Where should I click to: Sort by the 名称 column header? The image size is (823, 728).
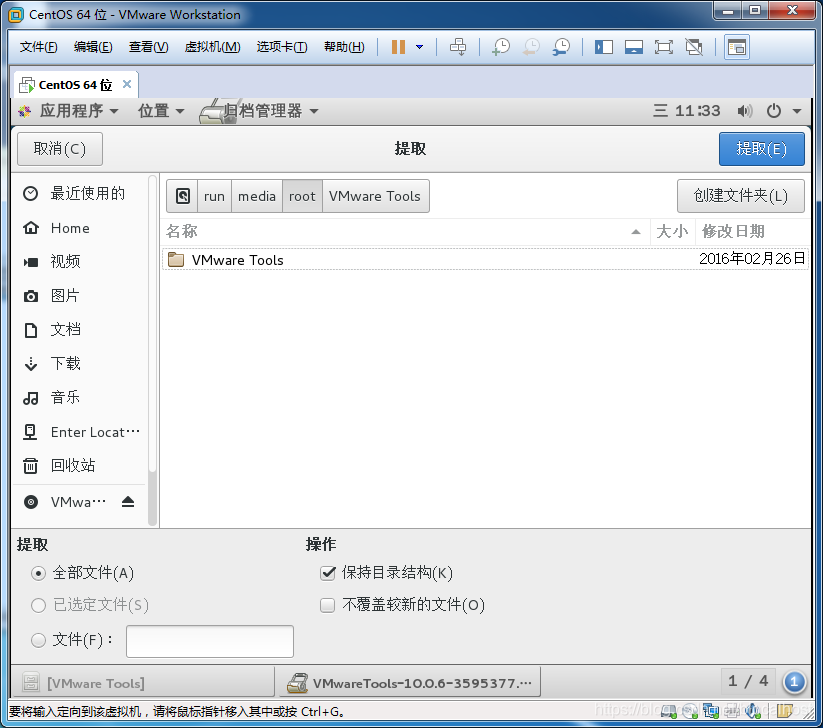click(405, 231)
